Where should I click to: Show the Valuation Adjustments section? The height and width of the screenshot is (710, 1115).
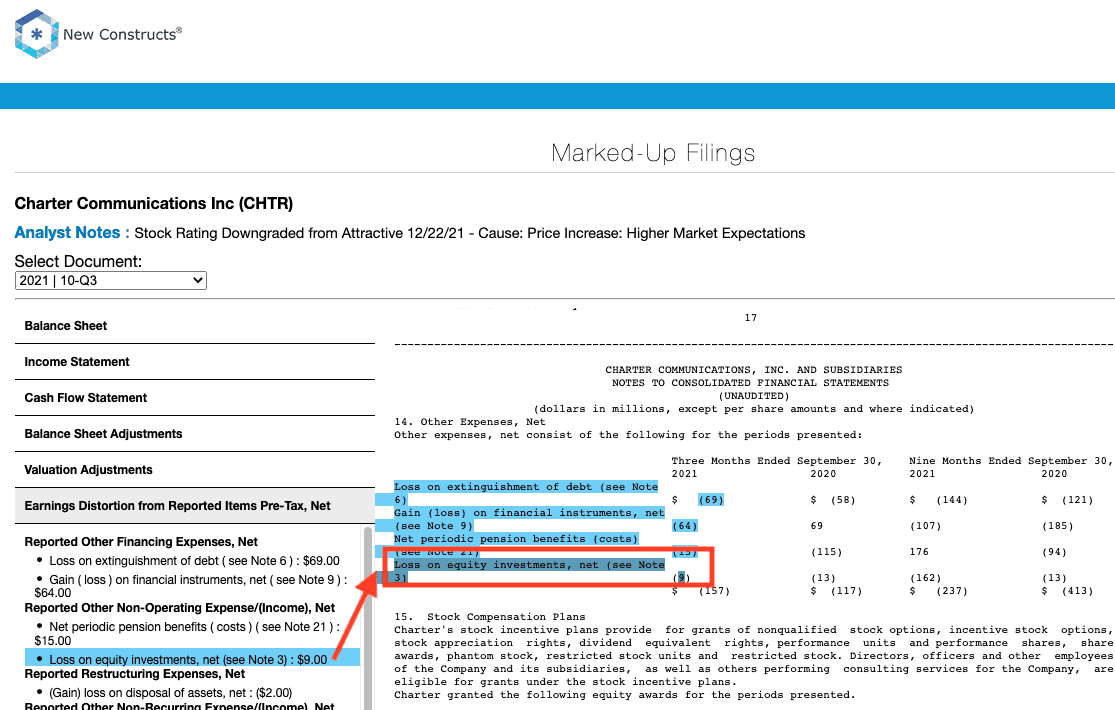pos(195,470)
